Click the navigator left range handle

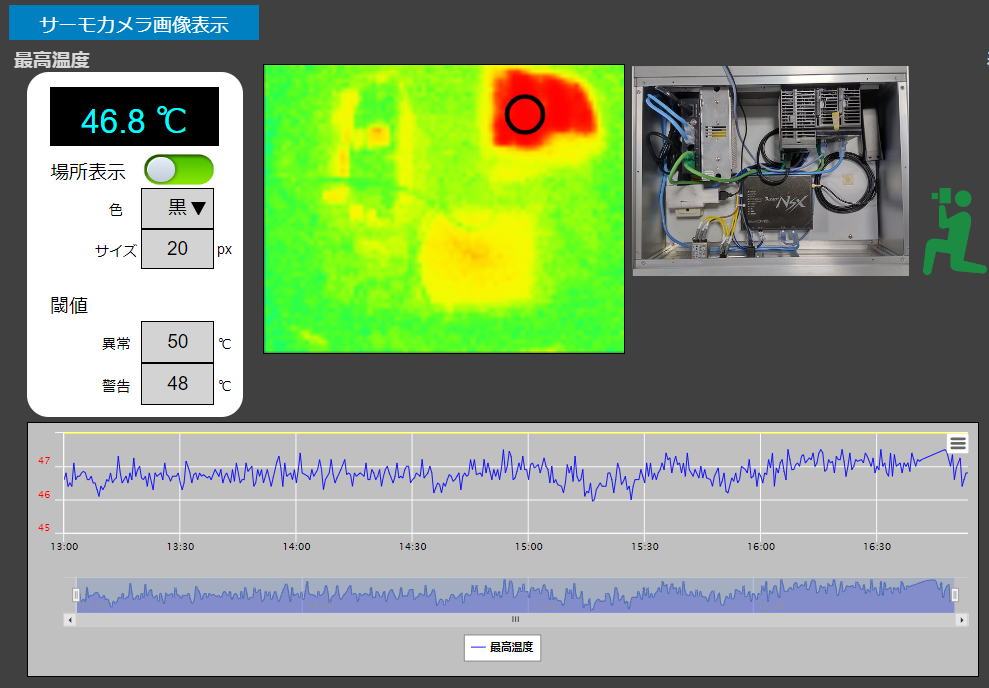76,595
